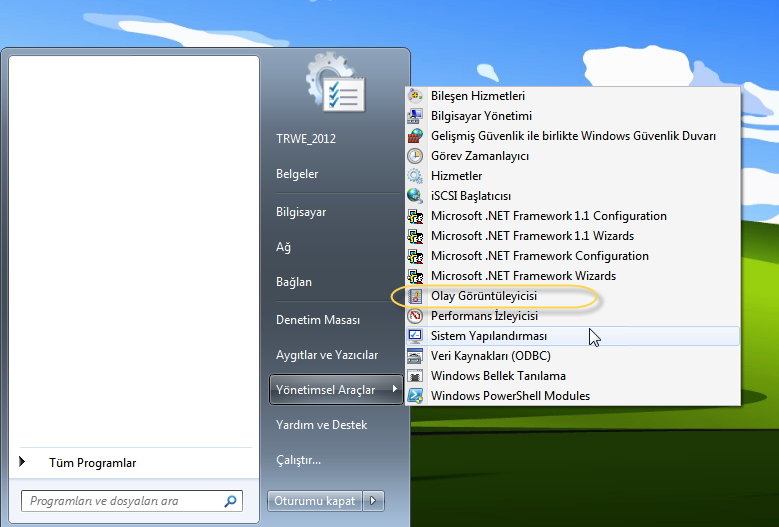779x527 pixels.
Task: Open Aygıtlar ve Yazıcılar
Action: pos(327,355)
